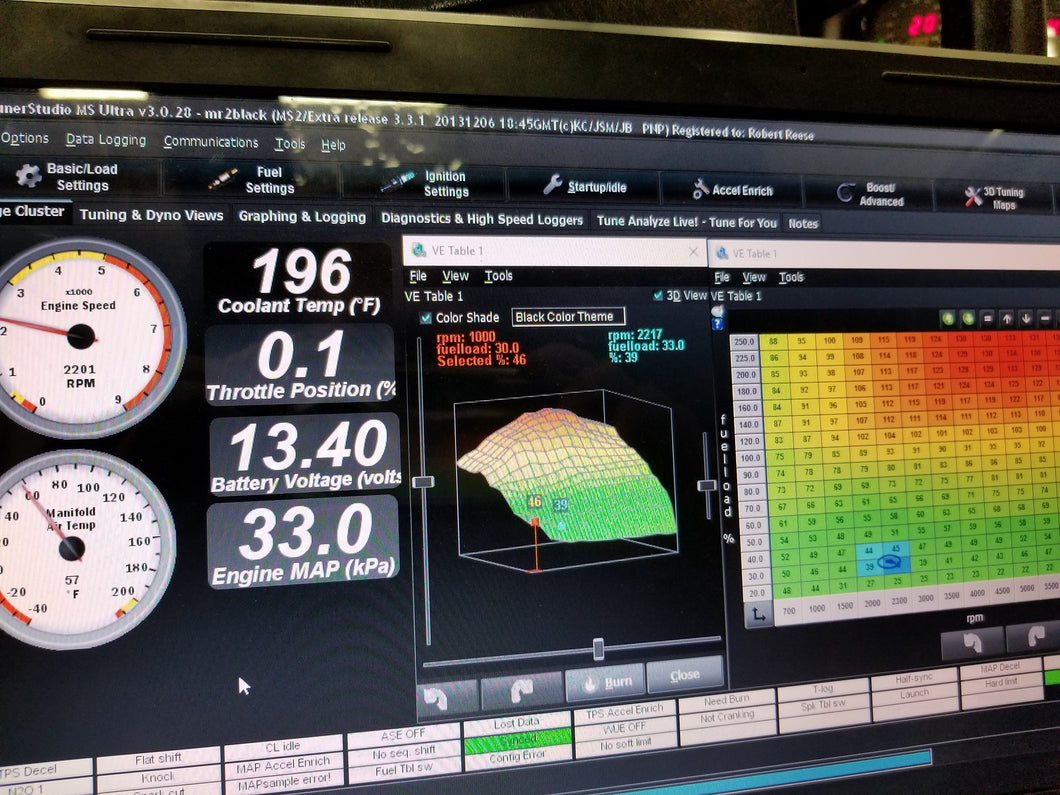Click the up arrow increment icon in VE table toolbar
The width and height of the screenshot is (1060, 795).
click(x=1007, y=318)
